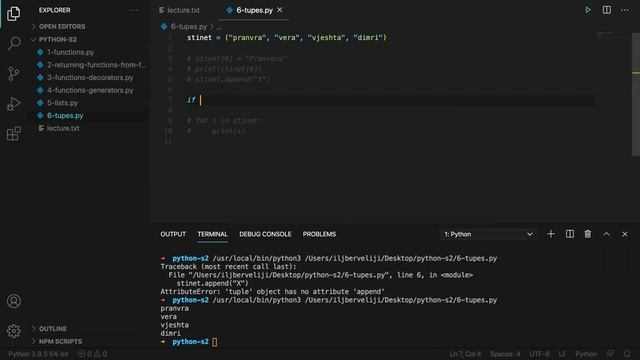Open 5-lists.py in the explorer
The width and height of the screenshot is (640, 360).
click(x=62, y=103)
